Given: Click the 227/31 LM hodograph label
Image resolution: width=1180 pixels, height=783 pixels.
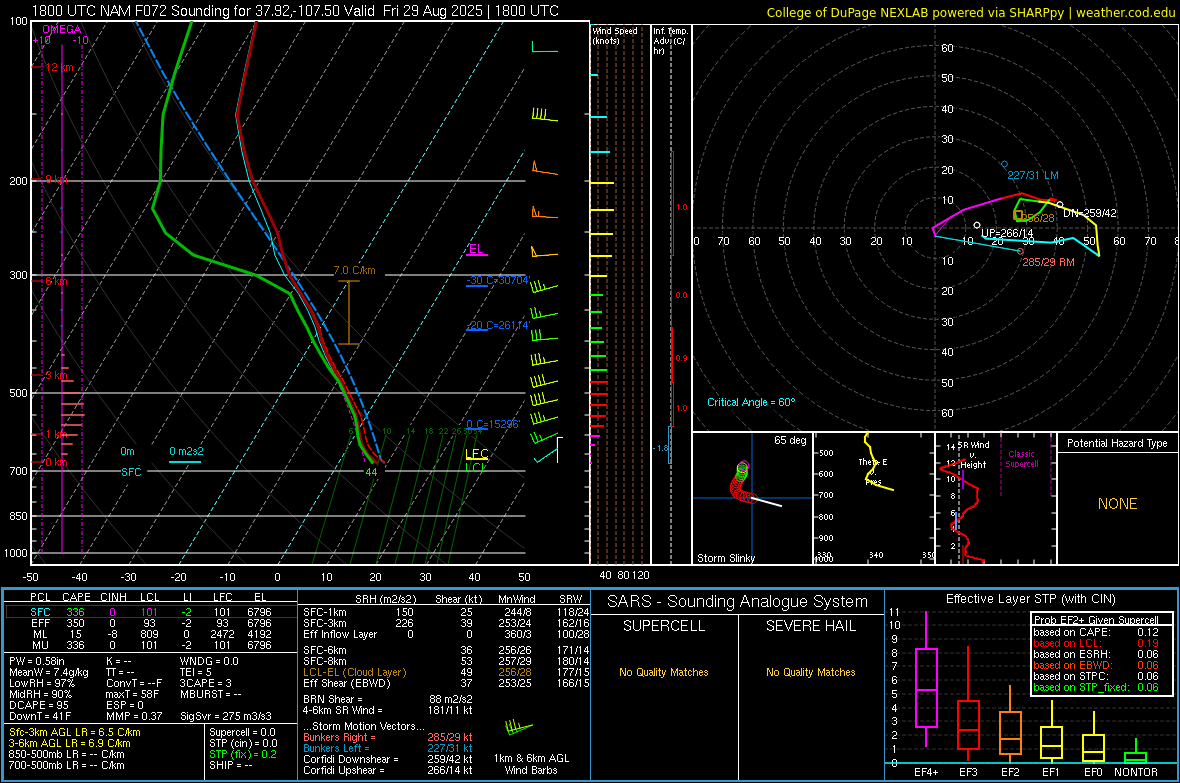Looking at the screenshot, I should tap(1032, 175).
